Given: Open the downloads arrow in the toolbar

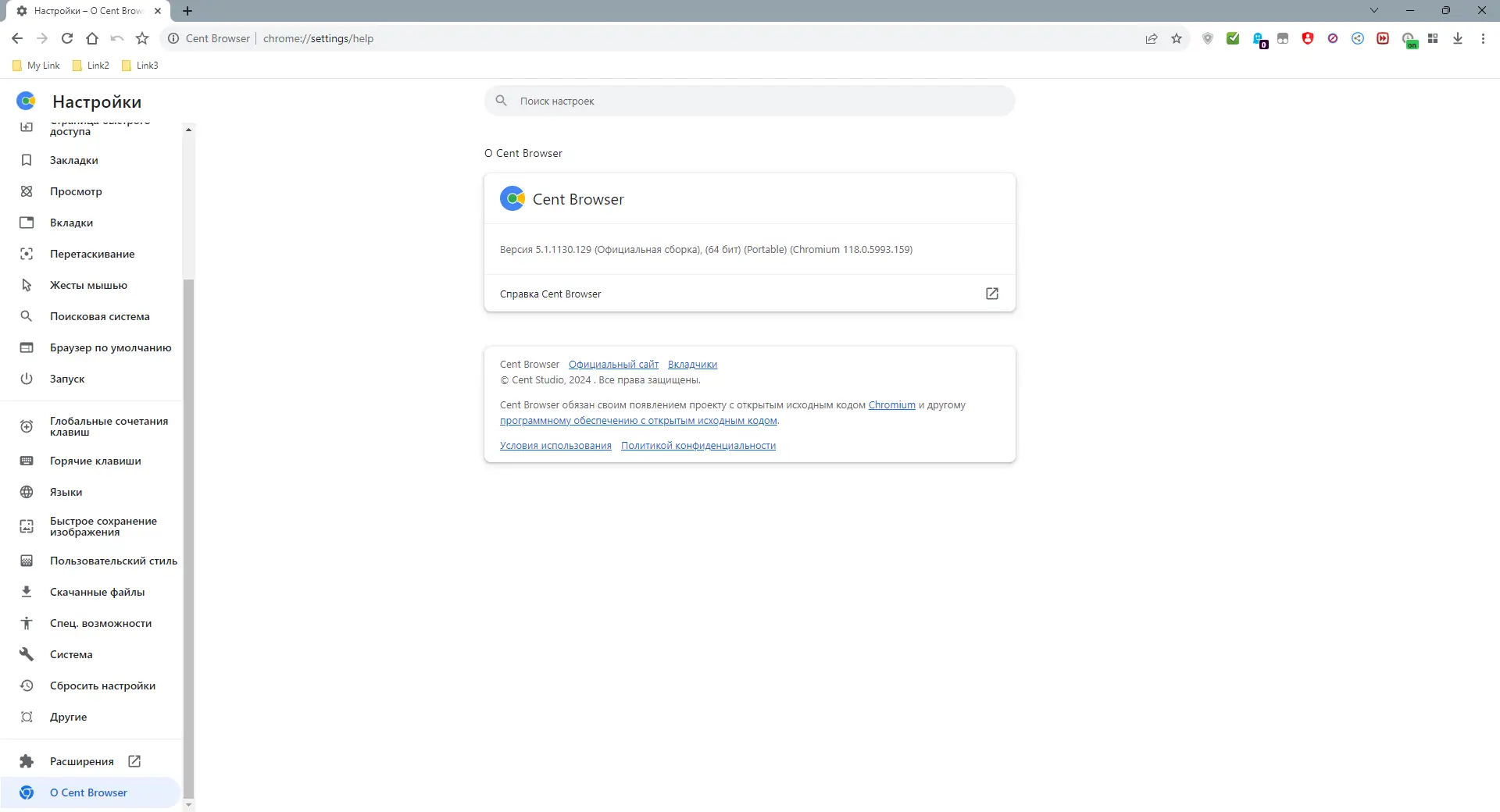Looking at the screenshot, I should point(1458,38).
